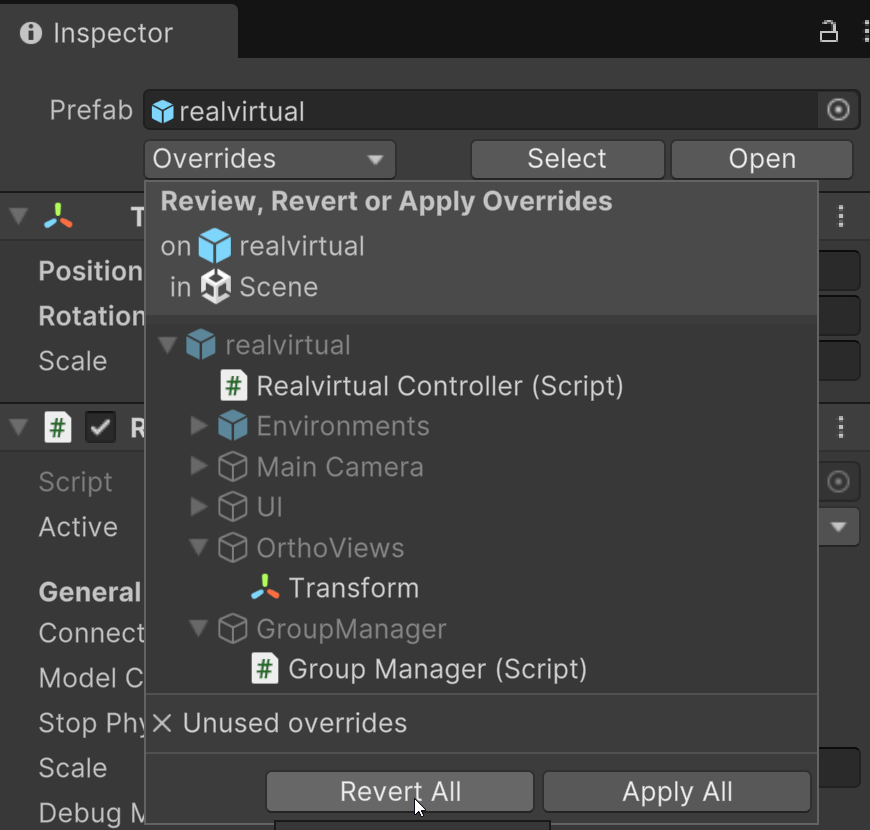Click the Environments label in overrides tree

[343, 426]
